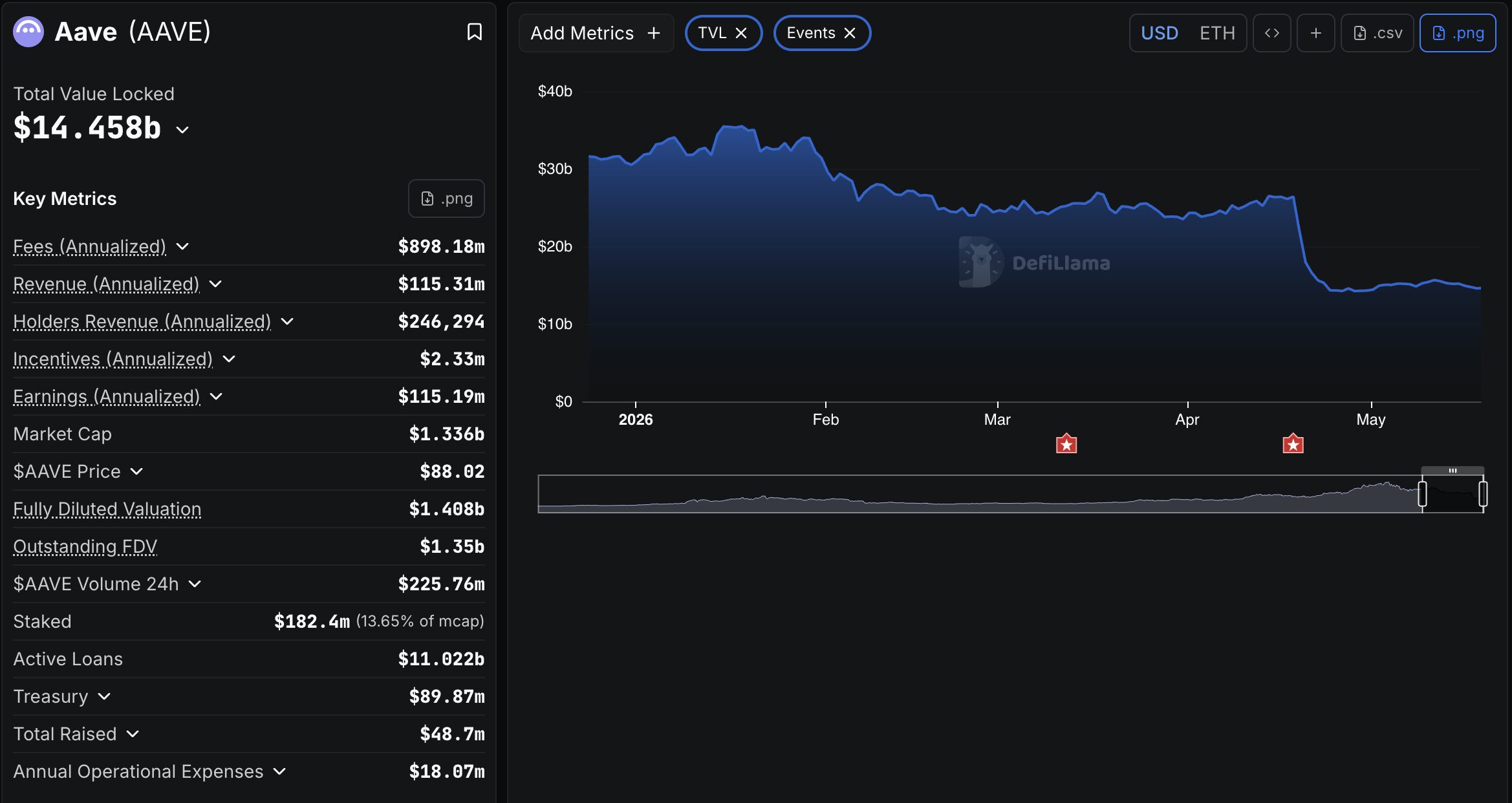Expand the Treasury breakdown
This screenshot has height=803, width=1512.
[104, 696]
